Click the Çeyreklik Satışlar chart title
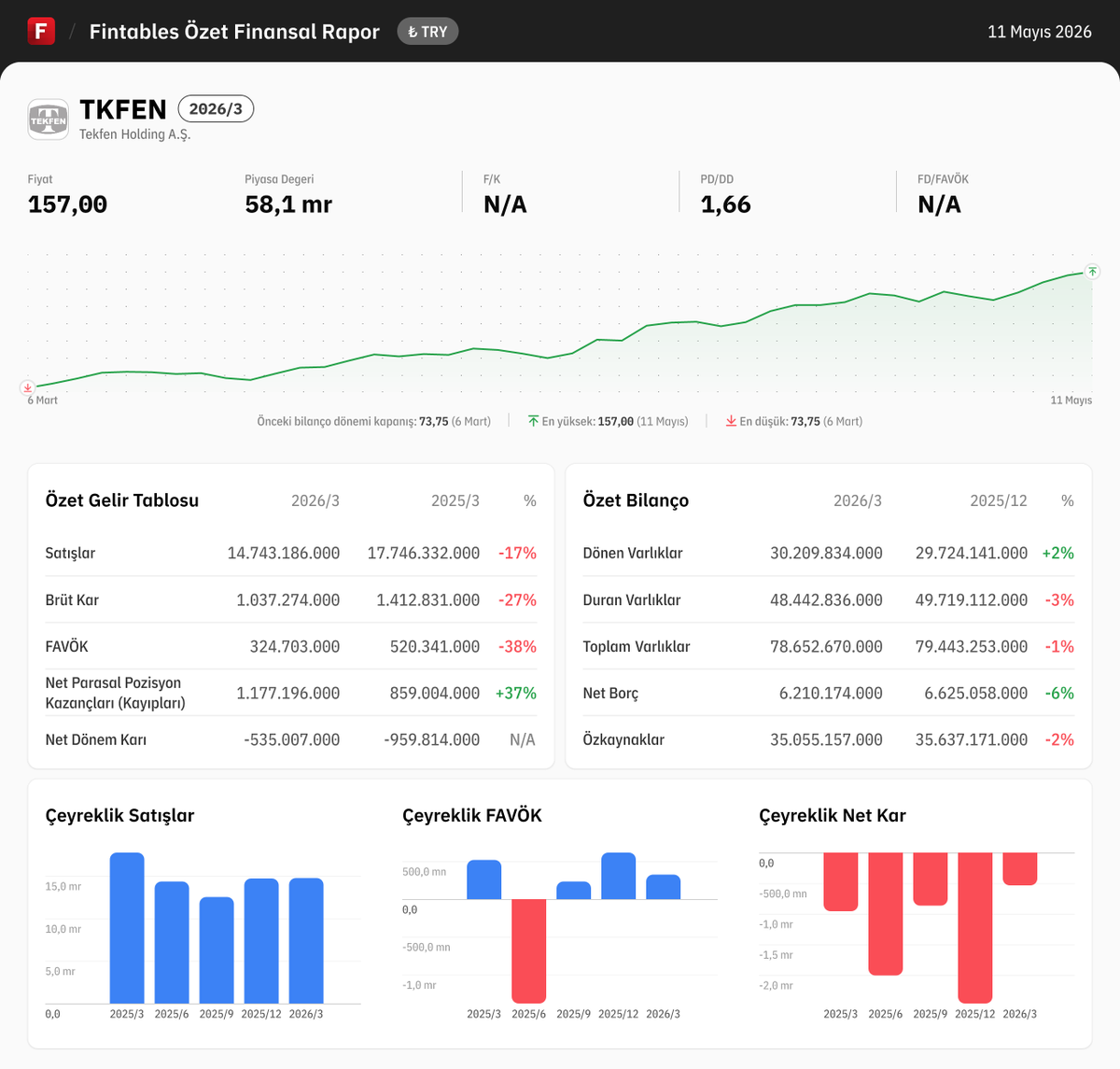This screenshot has height=1069, width=1120. click(x=120, y=815)
